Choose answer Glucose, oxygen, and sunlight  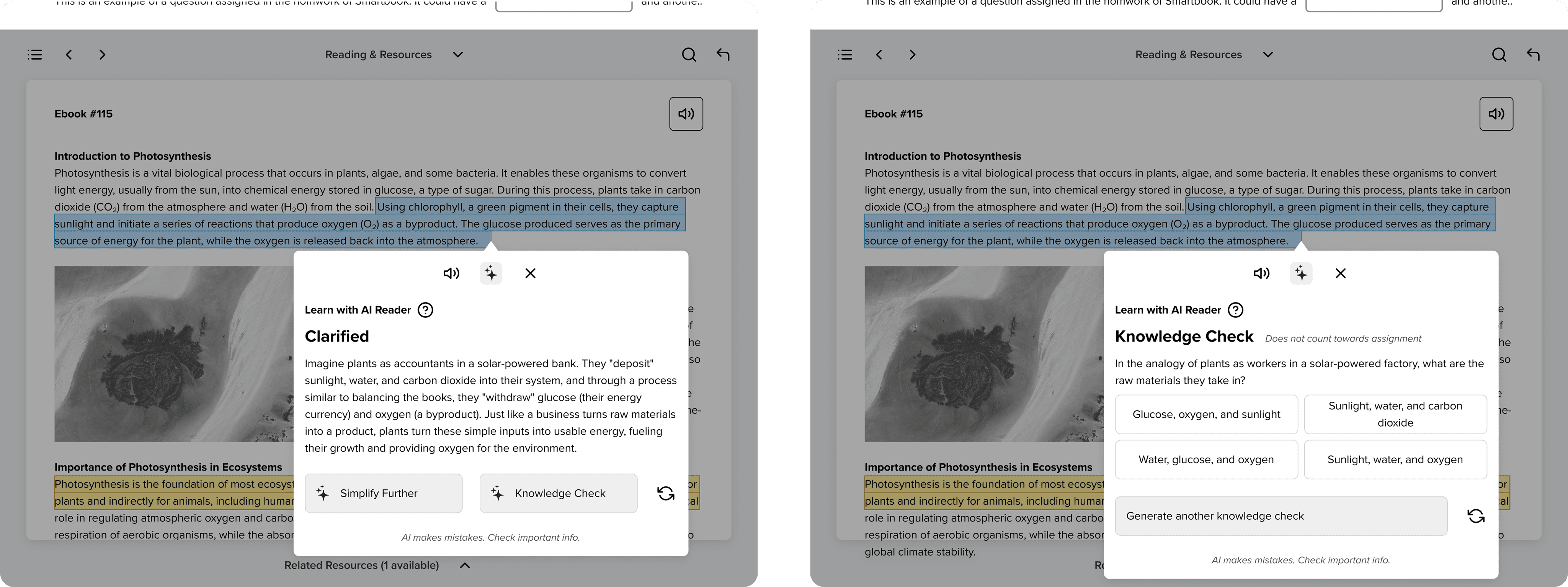click(1206, 414)
